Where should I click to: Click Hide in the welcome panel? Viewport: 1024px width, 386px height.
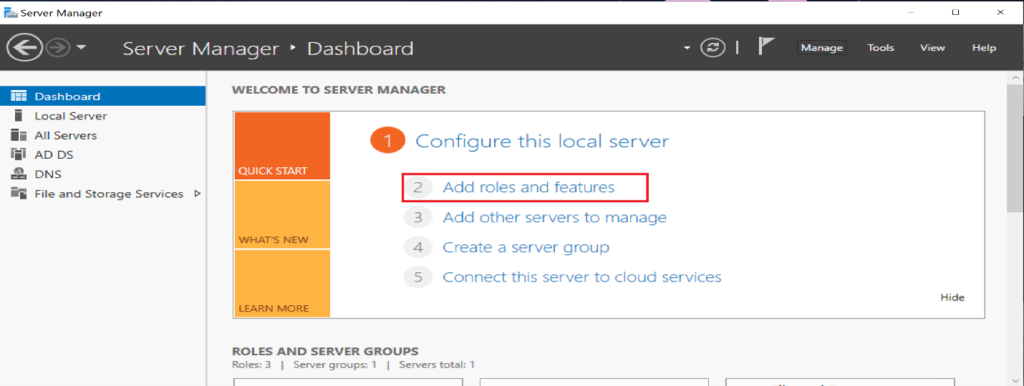[952, 297]
